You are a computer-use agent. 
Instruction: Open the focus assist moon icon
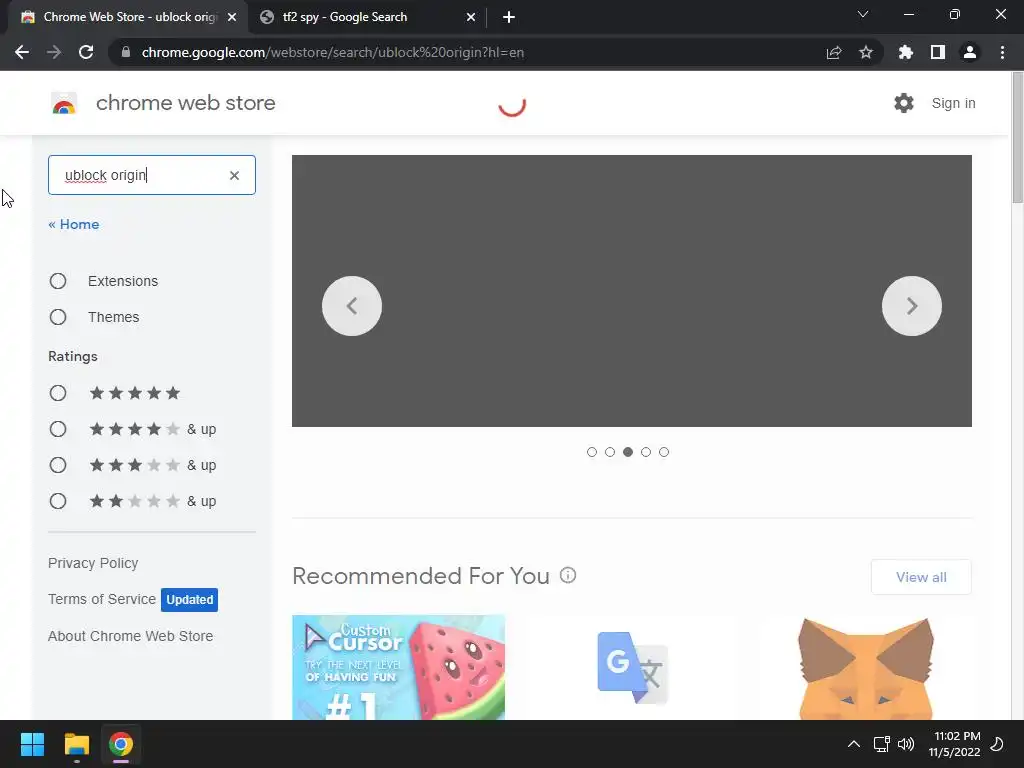pos(997,744)
